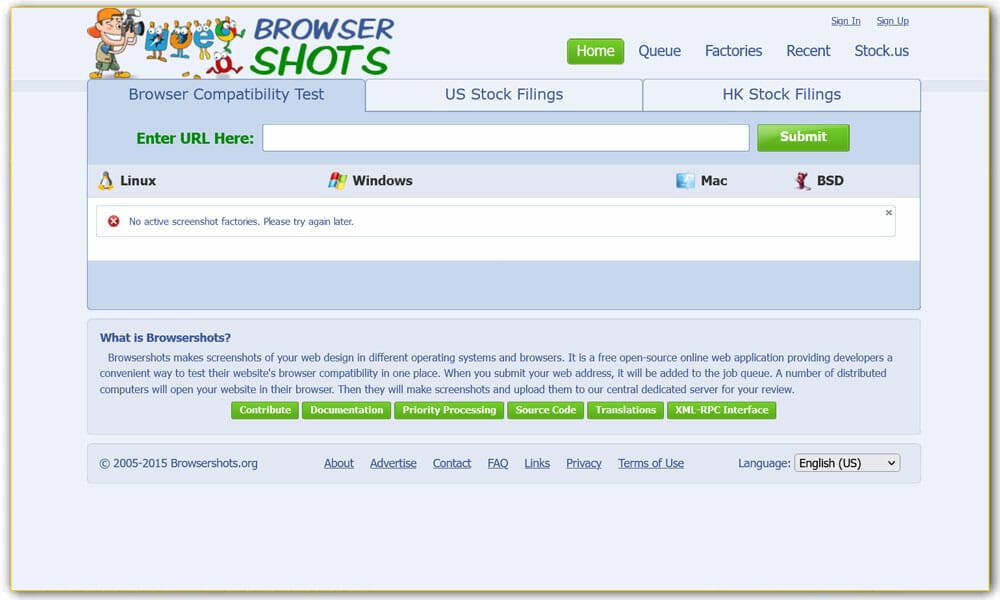Click inside the Enter URL field

[505, 137]
